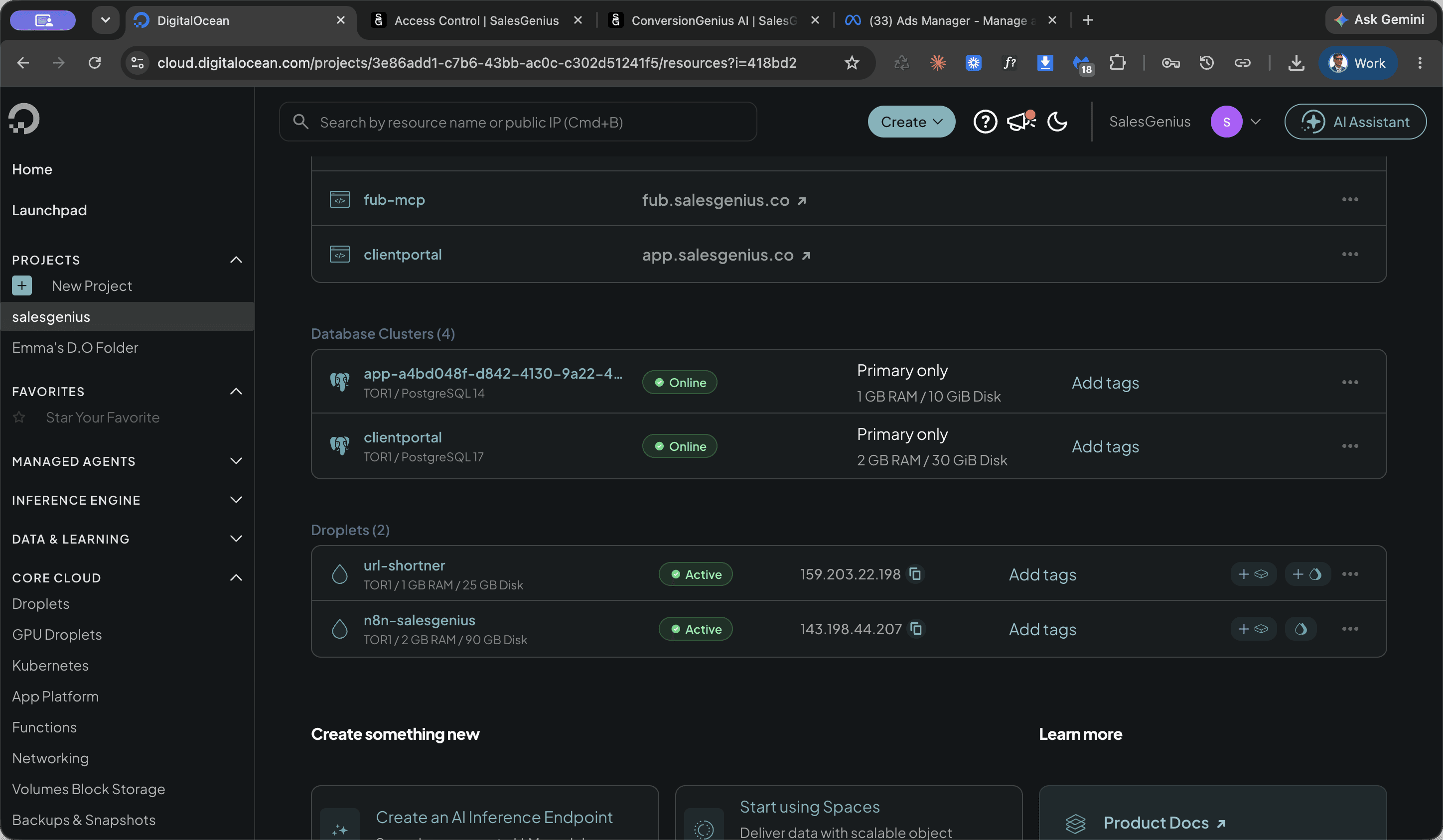
Task: Switch to the ConversionGenius AI tab
Action: (714, 20)
